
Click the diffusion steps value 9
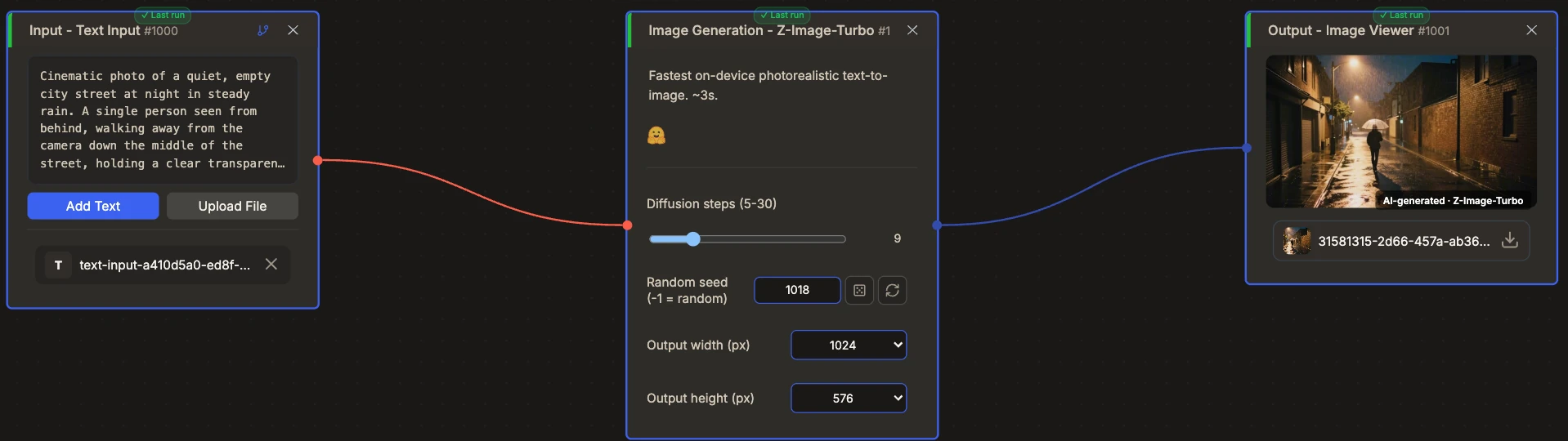click(898, 238)
